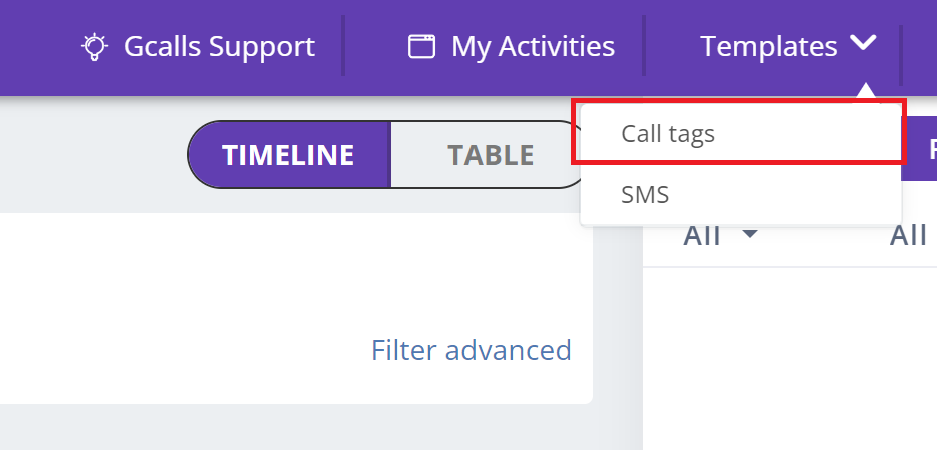Open the second All dropdown at right edge

pyautogui.click(x=912, y=236)
